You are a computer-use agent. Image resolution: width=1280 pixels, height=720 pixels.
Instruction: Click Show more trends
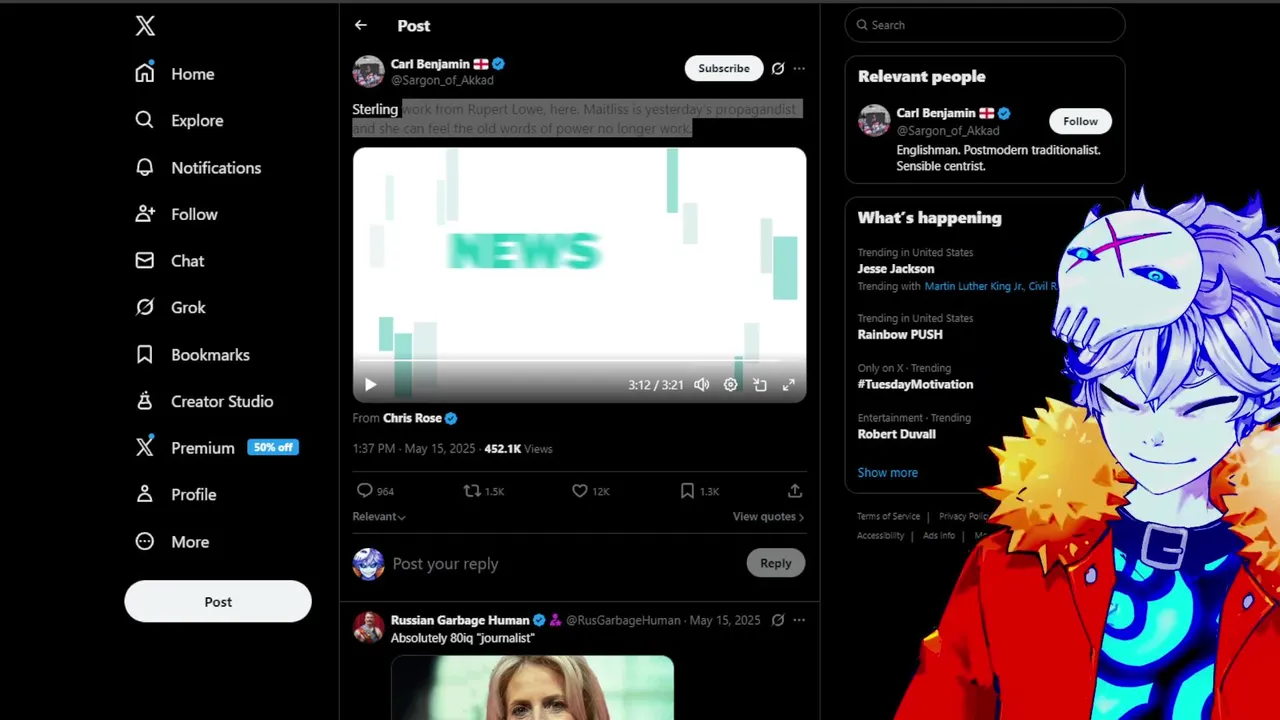[887, 472]
